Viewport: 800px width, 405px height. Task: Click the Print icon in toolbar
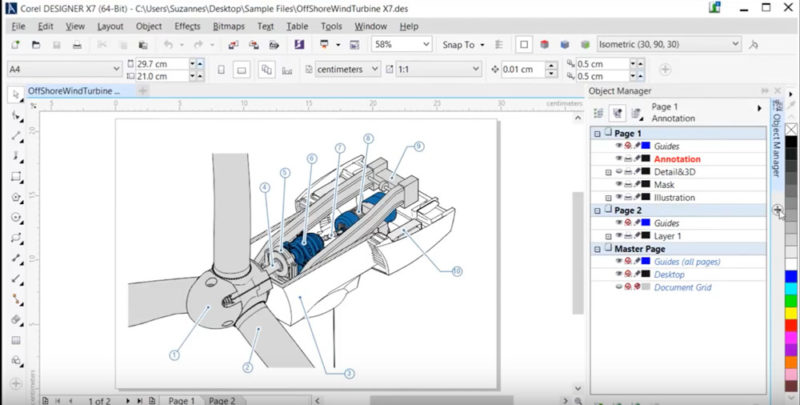77,45
